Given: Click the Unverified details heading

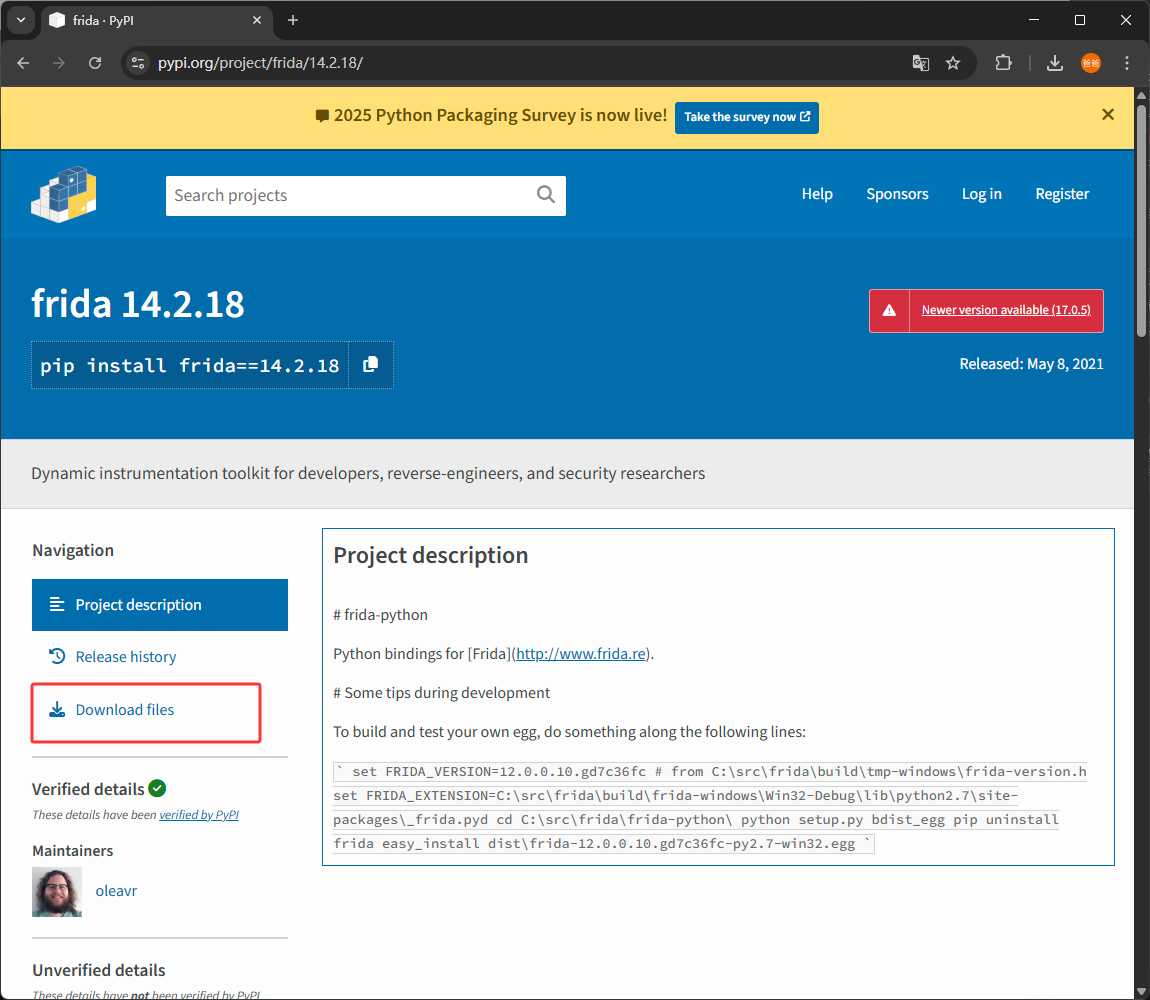Looking at the screenshot, I should pos(99,970).
